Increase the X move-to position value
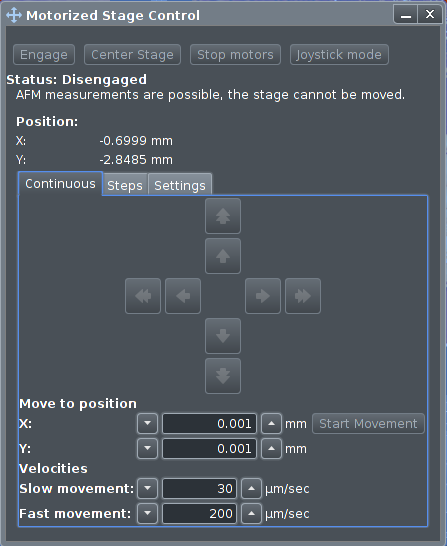447x546 pixels. point(272,423)
